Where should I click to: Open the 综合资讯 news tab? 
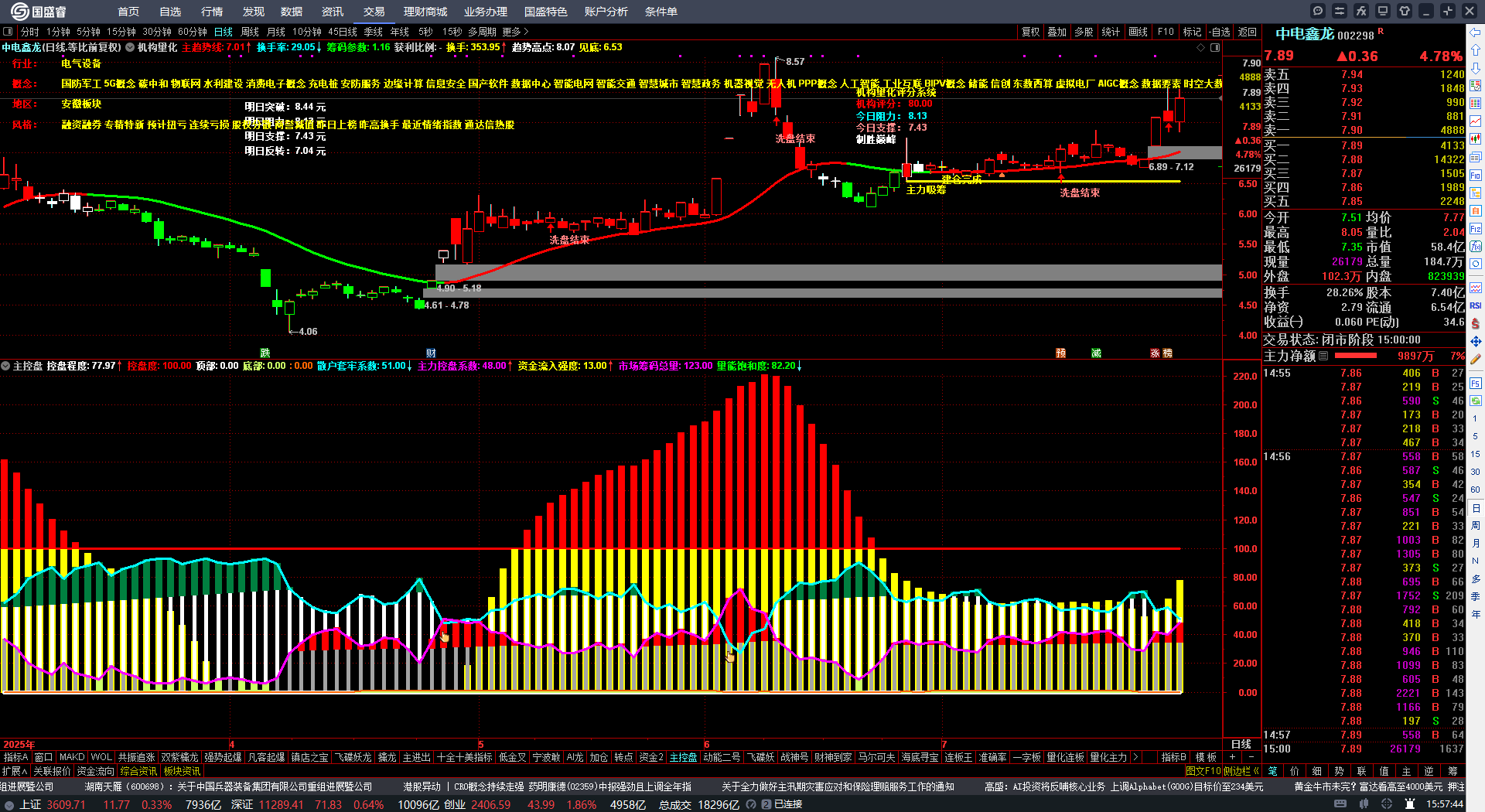(x=138, y=771)
